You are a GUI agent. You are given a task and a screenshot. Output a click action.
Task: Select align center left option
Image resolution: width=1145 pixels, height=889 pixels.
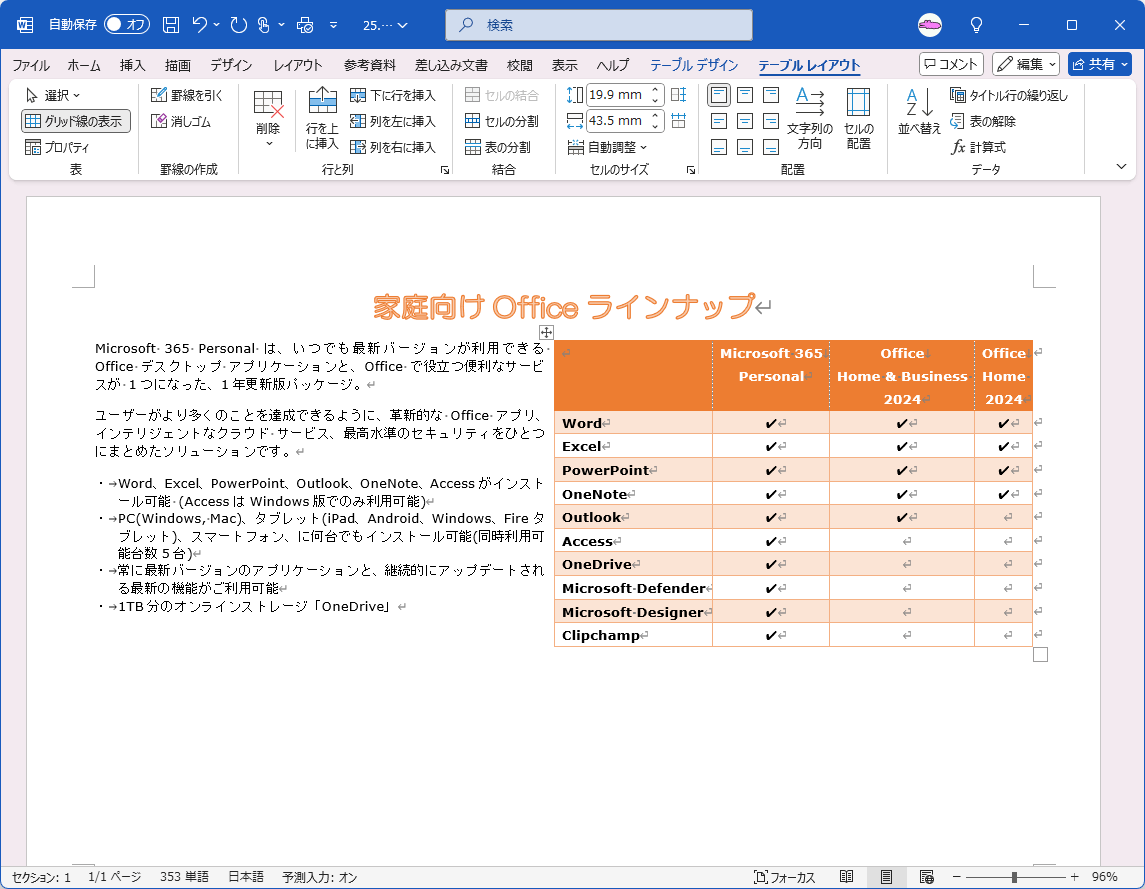[x=719, y=121]
